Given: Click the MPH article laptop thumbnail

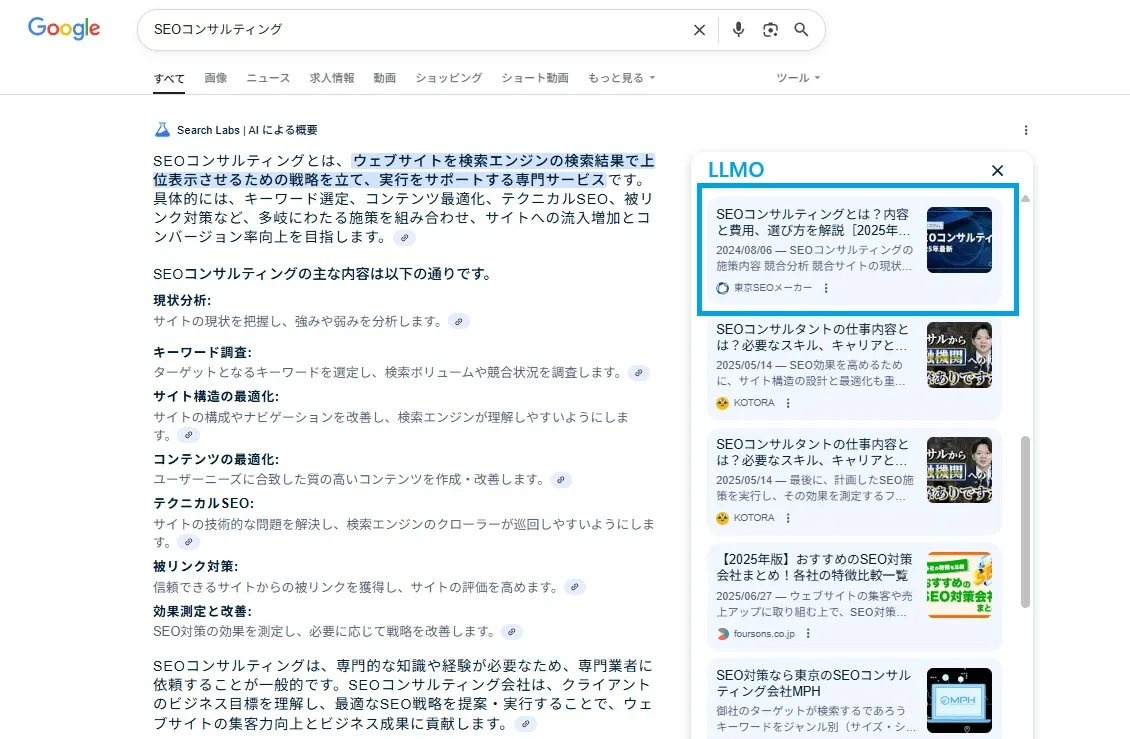Looking at the screenshot, I should coord(959,700).
